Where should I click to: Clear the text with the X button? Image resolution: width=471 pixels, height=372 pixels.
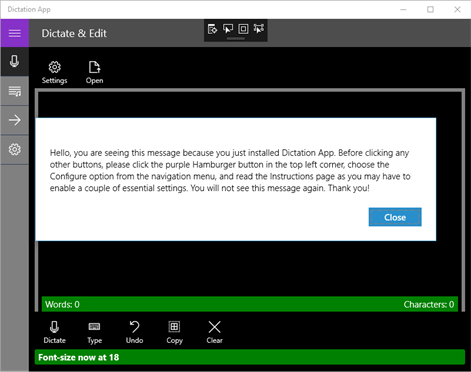tap(214, 332)
